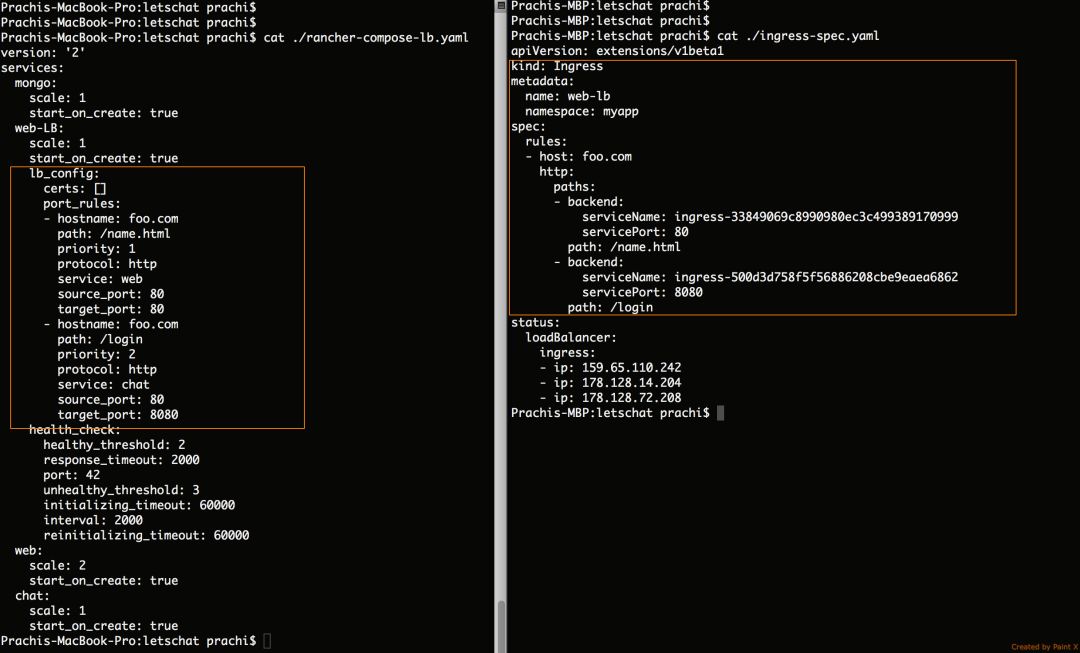The width and height of the screenshot is (1080, 653).
Task: Click the 'web-LB:' service entry
Action: pyautogui.click(x=39, y=128)
